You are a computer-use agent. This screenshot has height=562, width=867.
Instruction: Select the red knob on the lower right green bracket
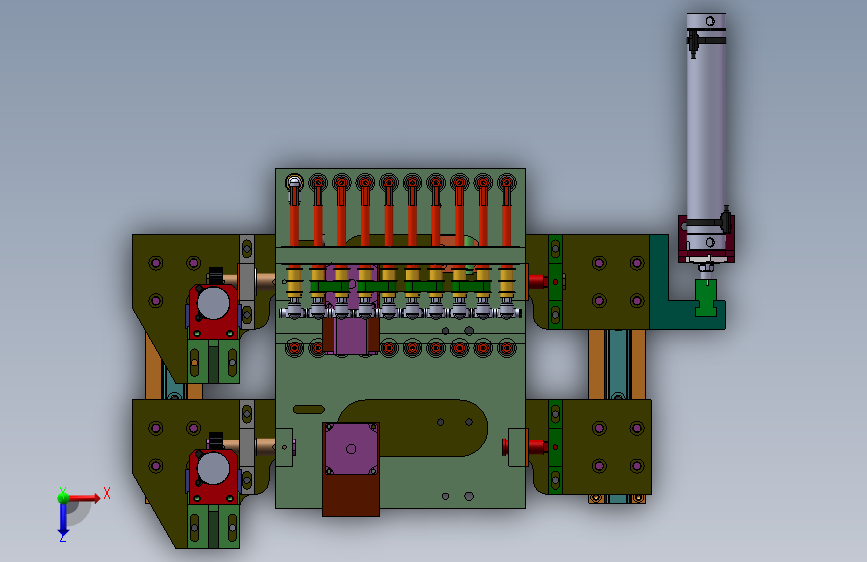(x=537, y=446)
